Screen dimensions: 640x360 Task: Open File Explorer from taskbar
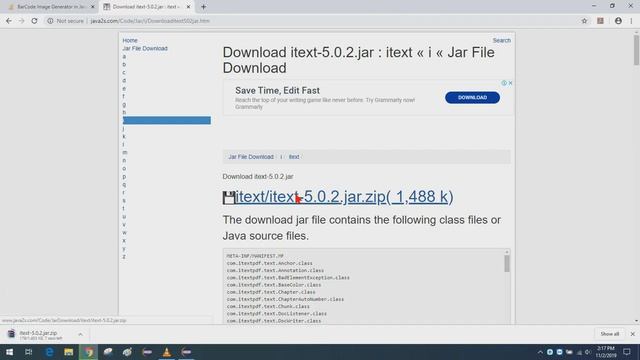(69, 352)
